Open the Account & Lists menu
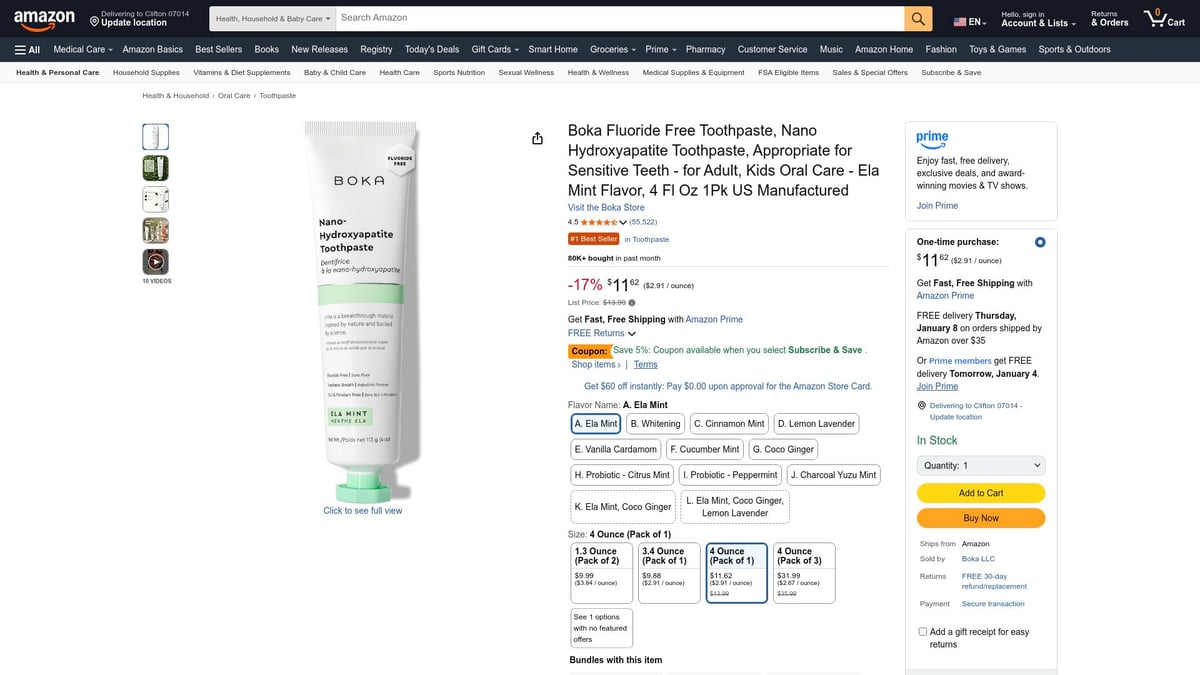1200x675 pixels. coord(1037,22)
